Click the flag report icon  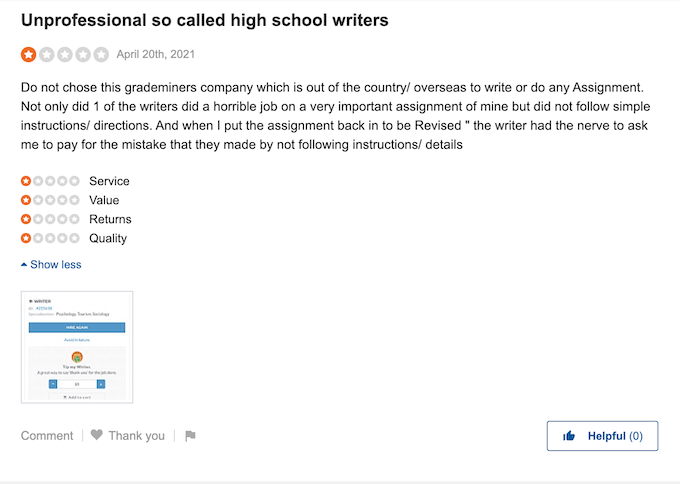pos(190,435)
